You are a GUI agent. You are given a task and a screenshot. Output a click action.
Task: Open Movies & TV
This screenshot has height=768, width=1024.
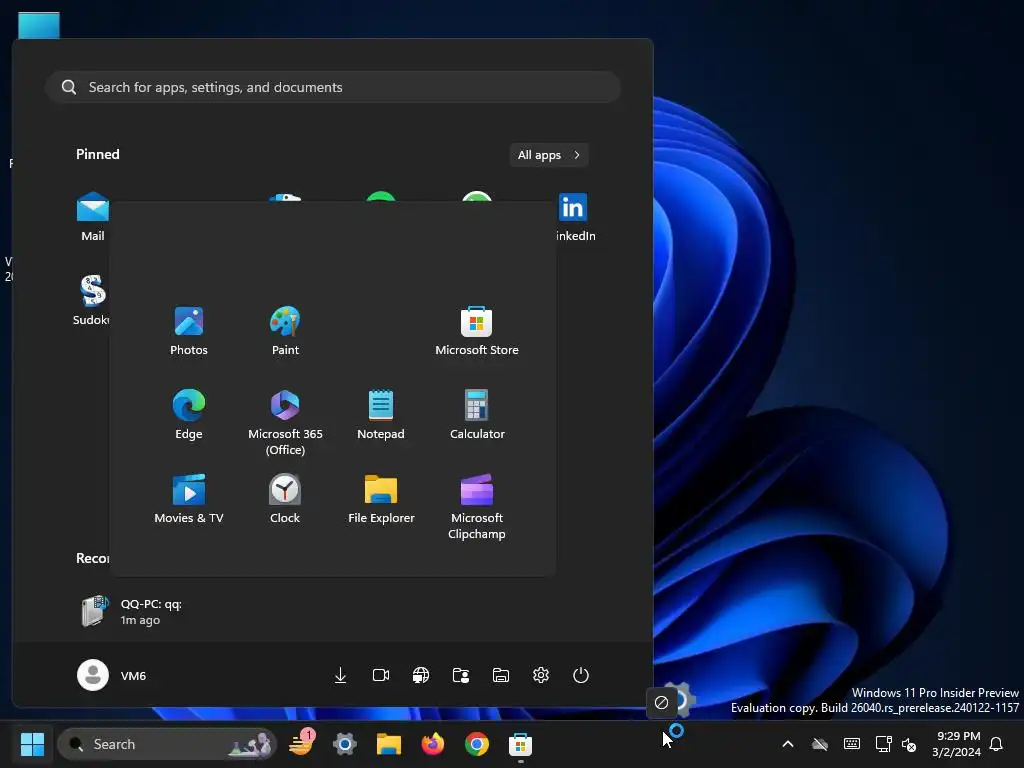189,499
